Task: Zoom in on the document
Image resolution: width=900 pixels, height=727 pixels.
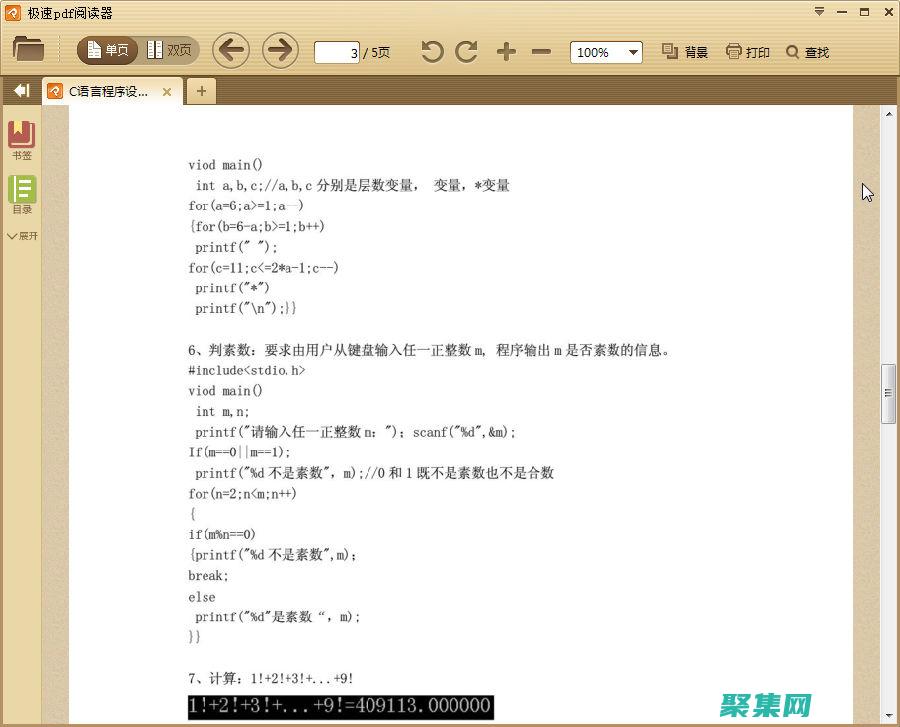Action: tap(507, 51)
